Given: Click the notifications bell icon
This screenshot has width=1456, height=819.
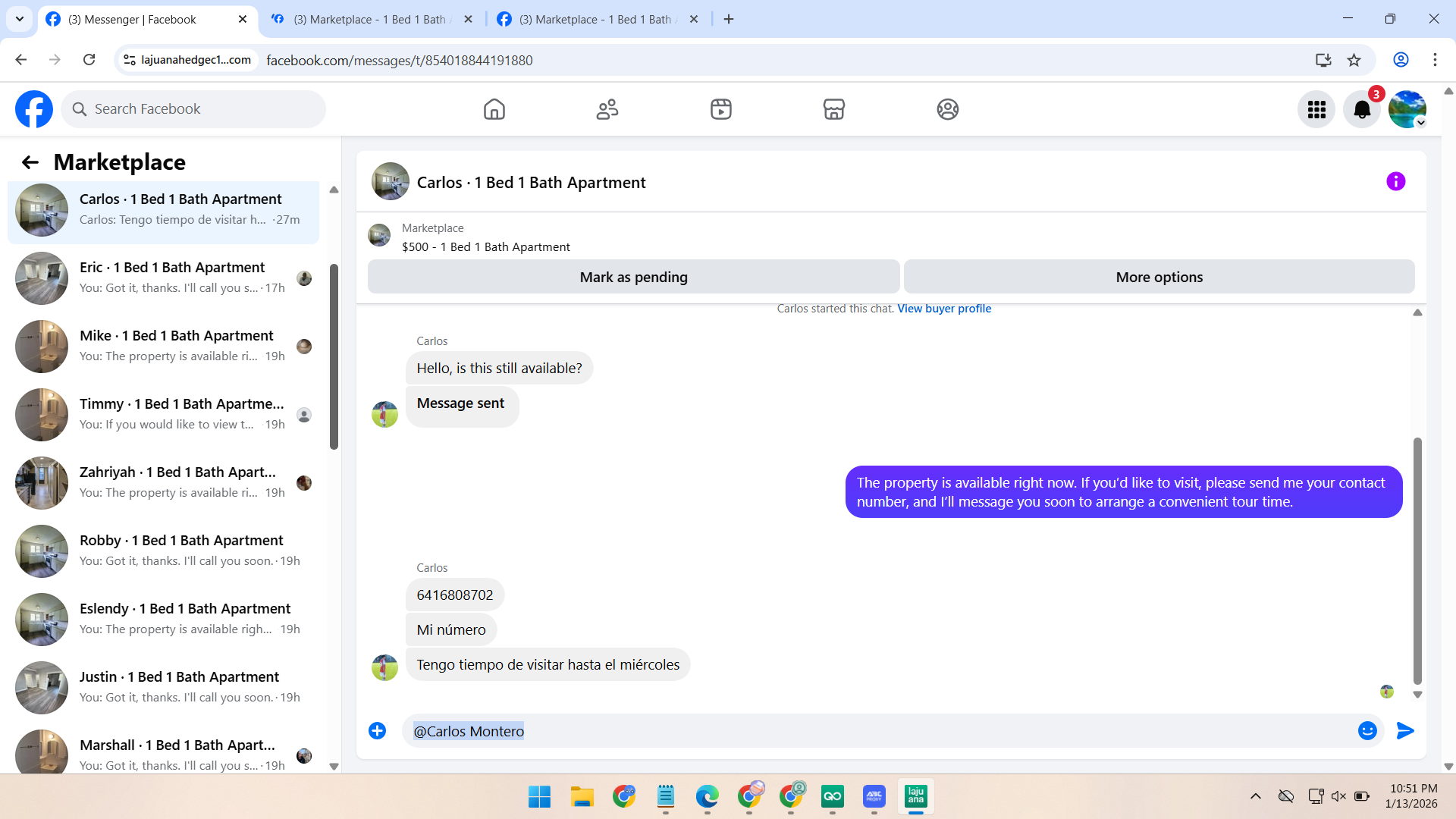Looking at the screenshot, I should pyautogui.click(x=1361, y=110).
